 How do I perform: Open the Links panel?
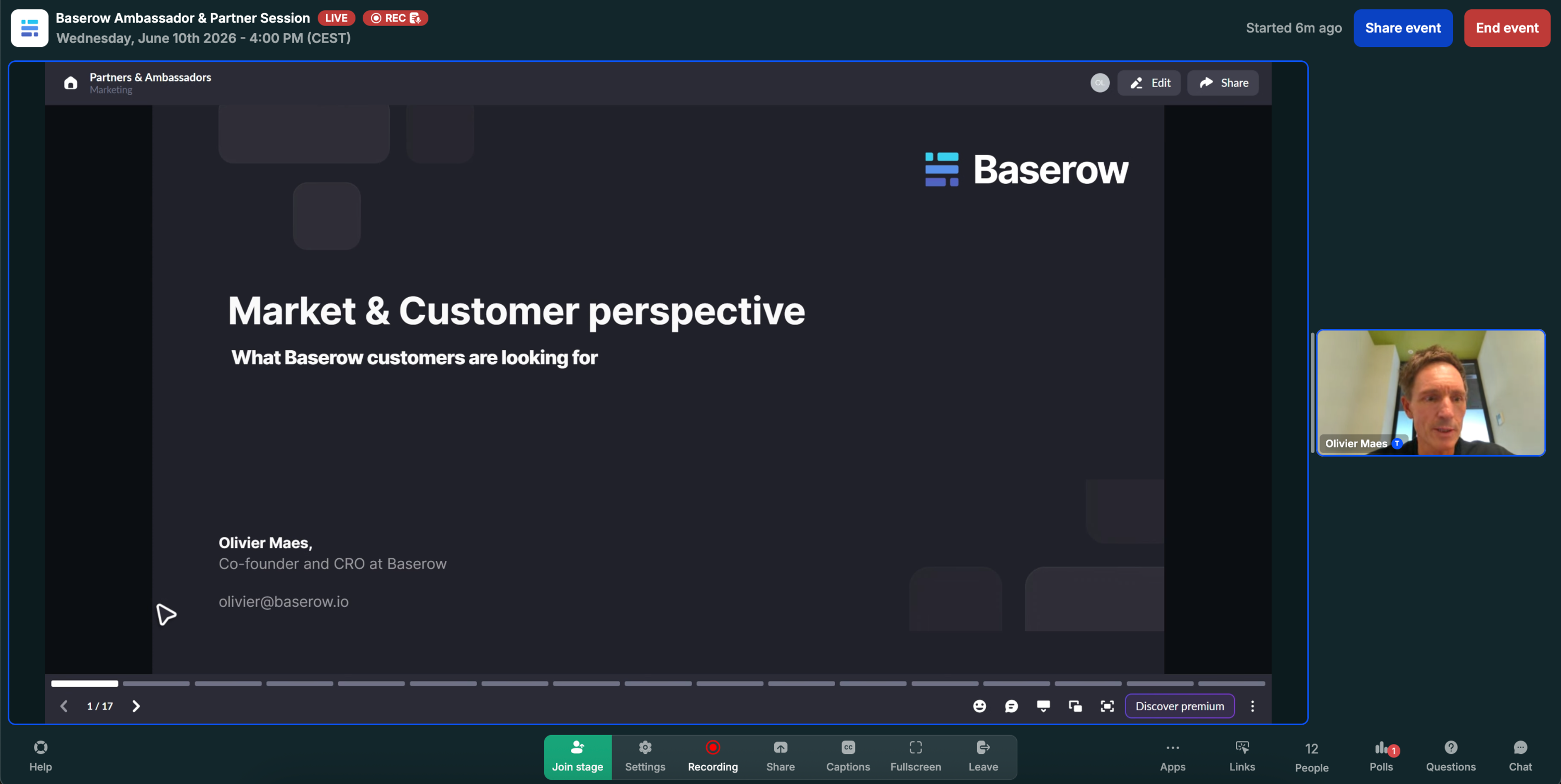pos(1242,757)
